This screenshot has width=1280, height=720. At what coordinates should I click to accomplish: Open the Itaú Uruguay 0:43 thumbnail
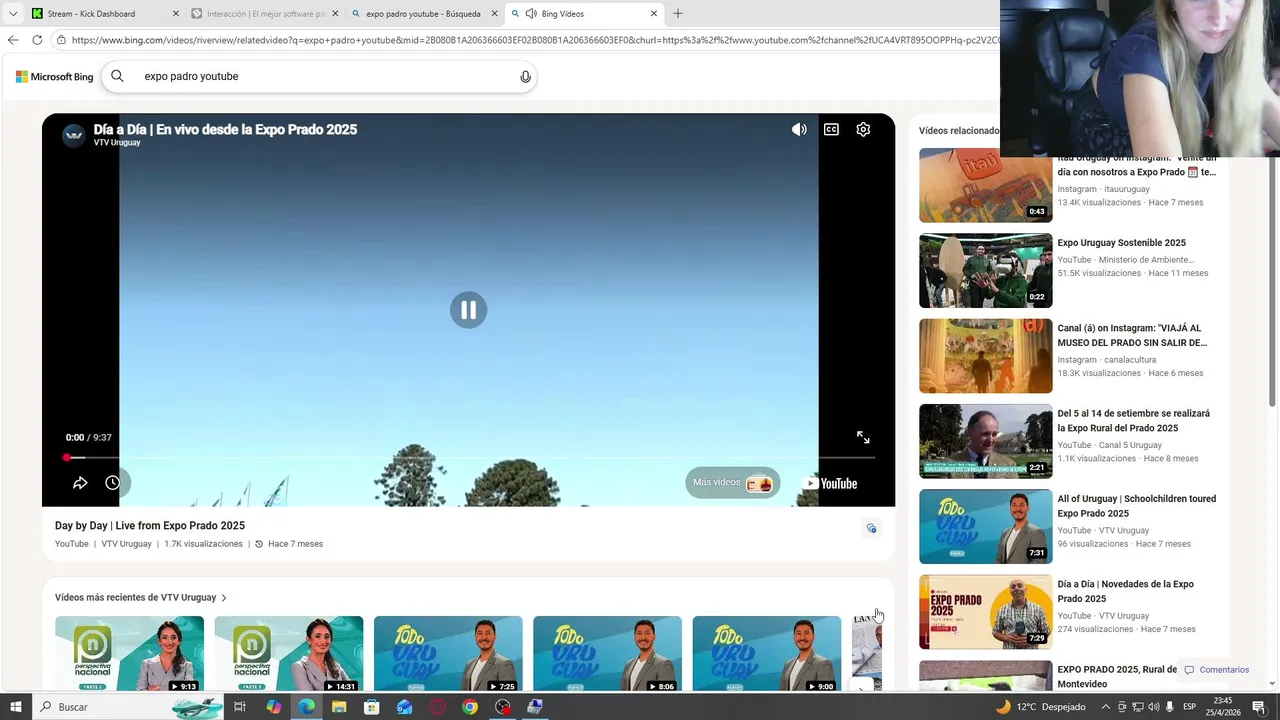click(x=985, y=185)
